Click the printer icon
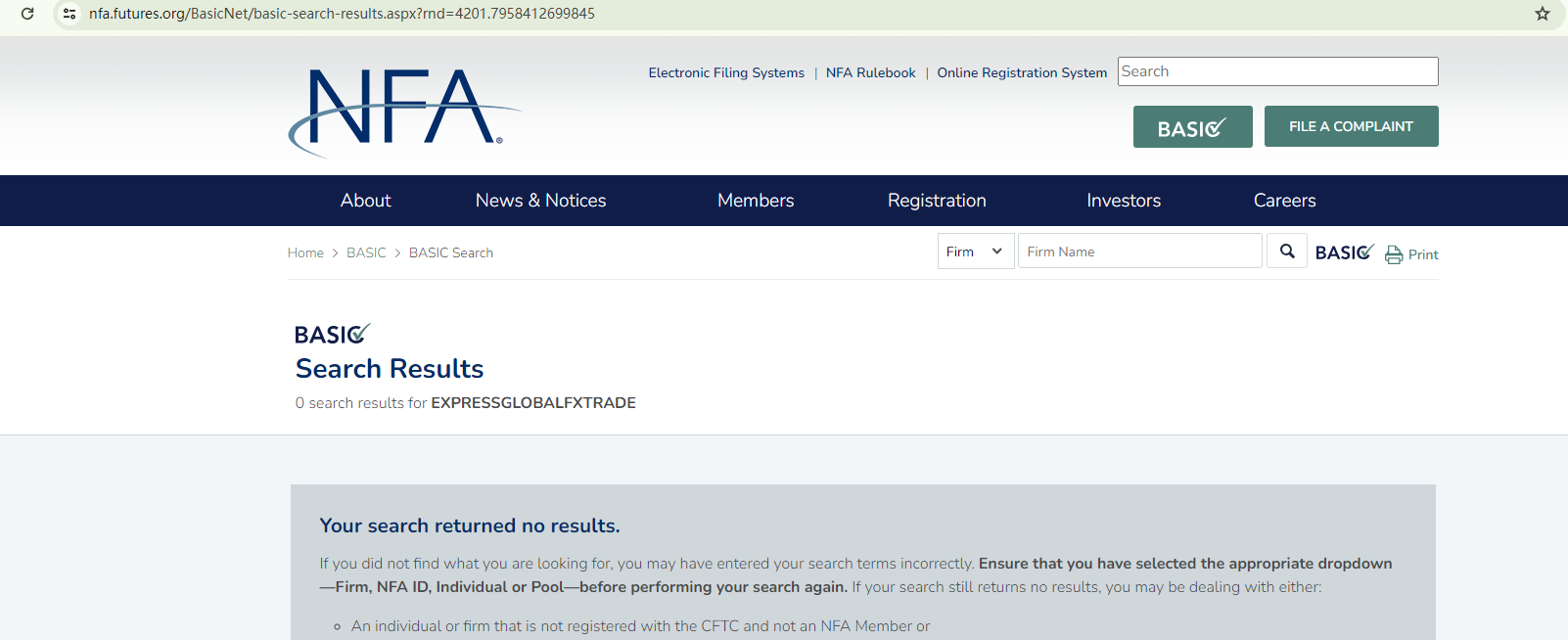The image size is (1568, 640). point(1394,254)
